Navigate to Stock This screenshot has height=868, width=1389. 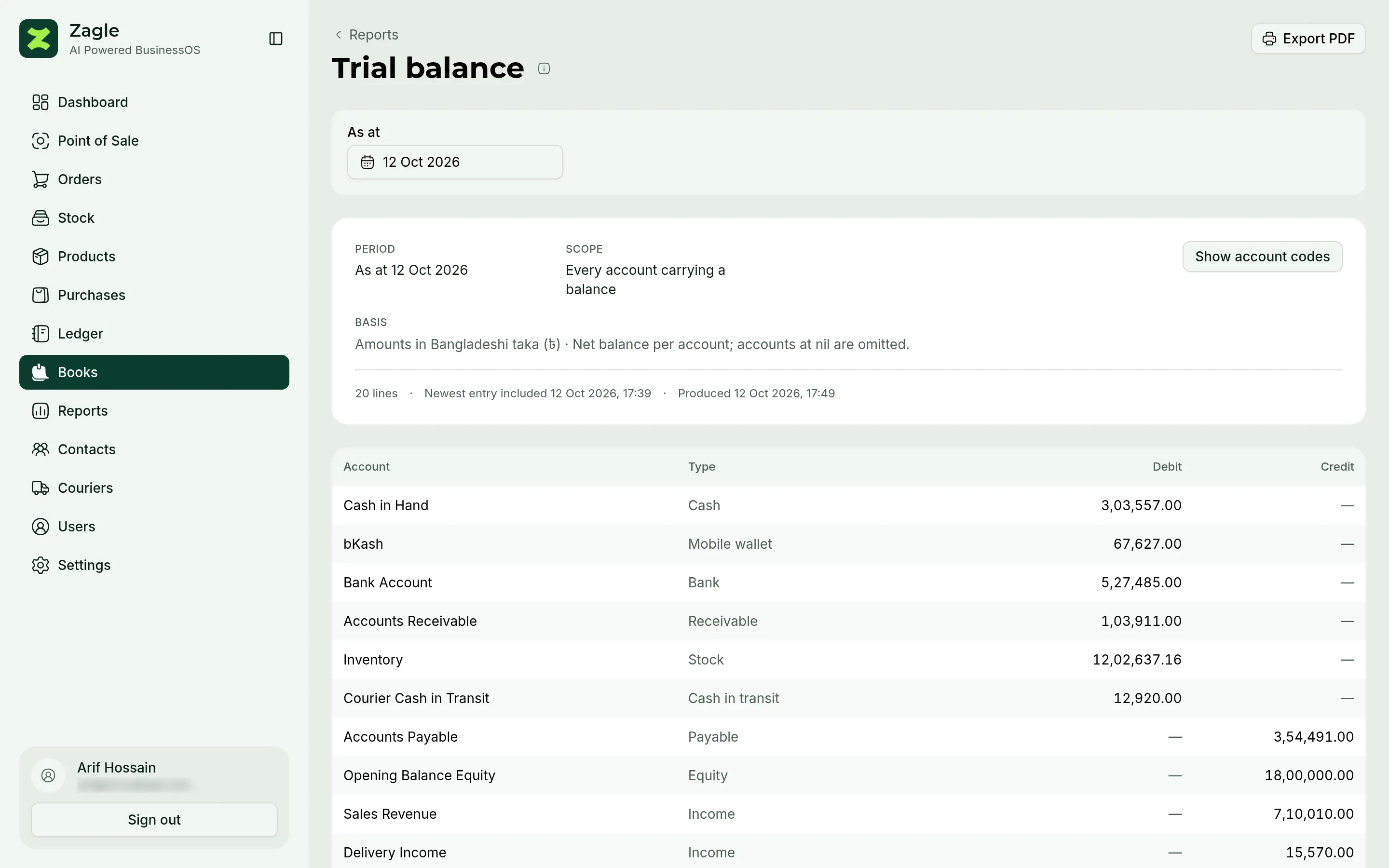154,217
